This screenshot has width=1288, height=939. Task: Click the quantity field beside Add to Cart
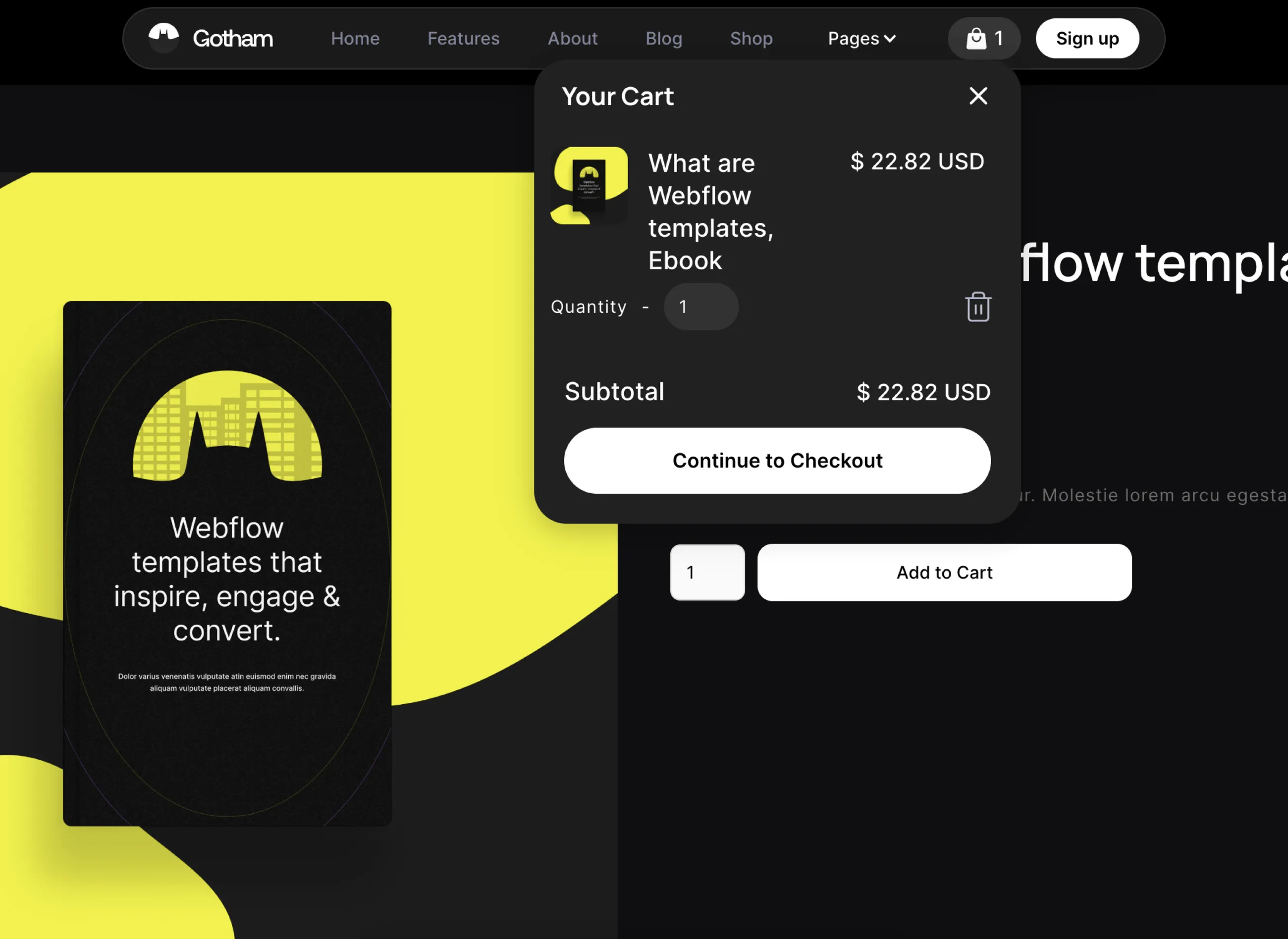click(707, 573)
